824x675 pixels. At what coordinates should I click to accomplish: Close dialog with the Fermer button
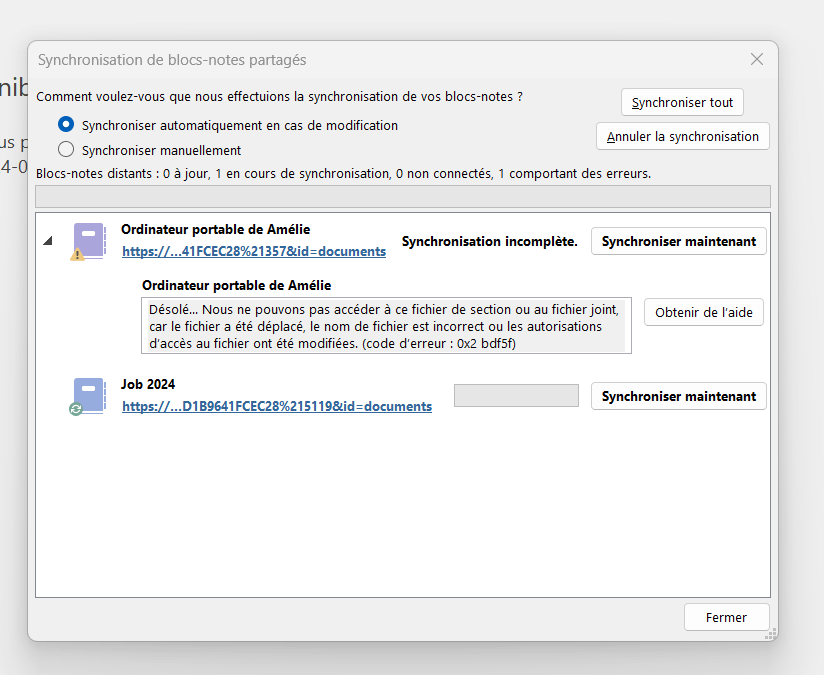coord(726,617)
